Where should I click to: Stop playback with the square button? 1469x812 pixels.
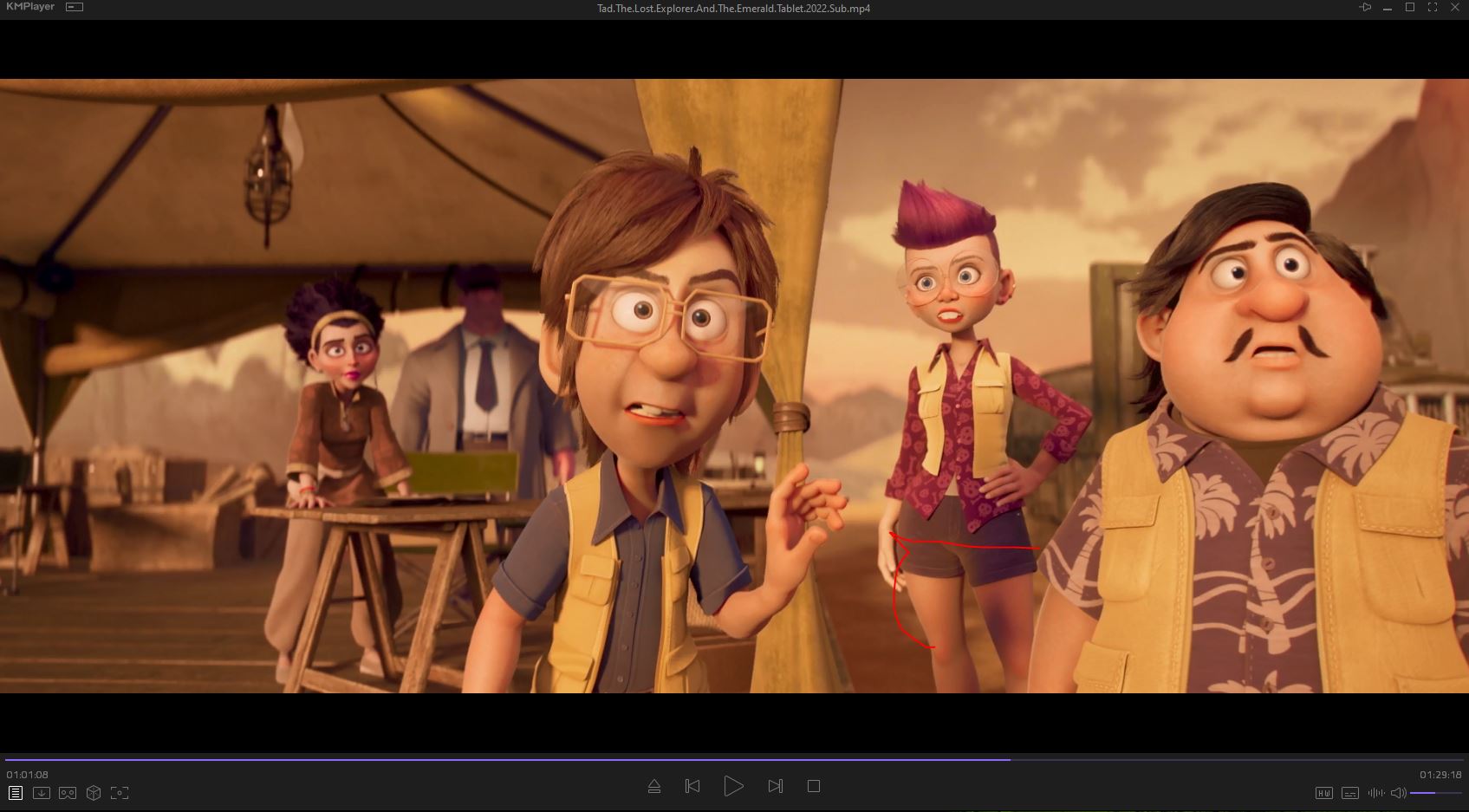814,786
